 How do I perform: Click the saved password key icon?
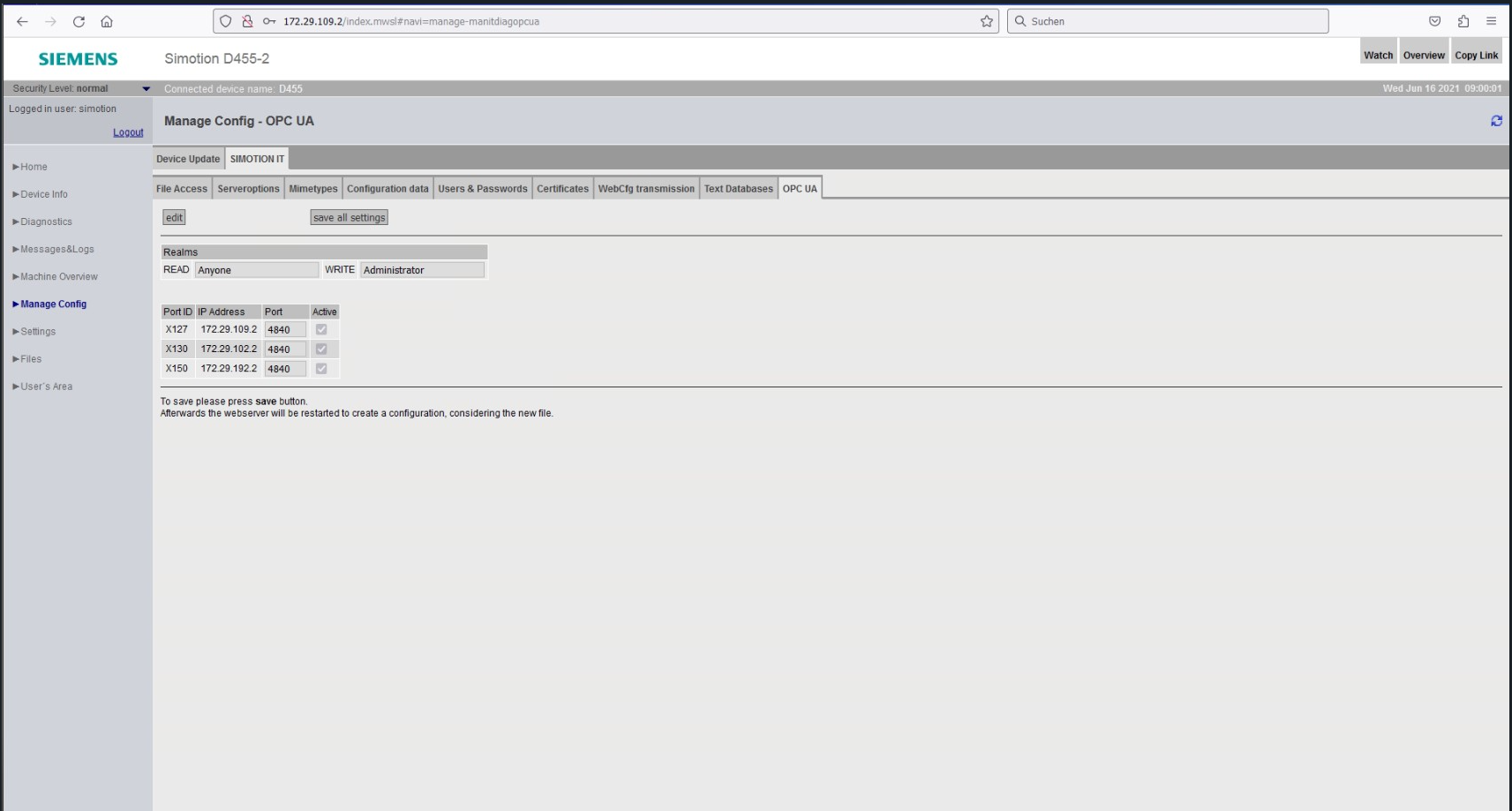click(x=269, y=21)
